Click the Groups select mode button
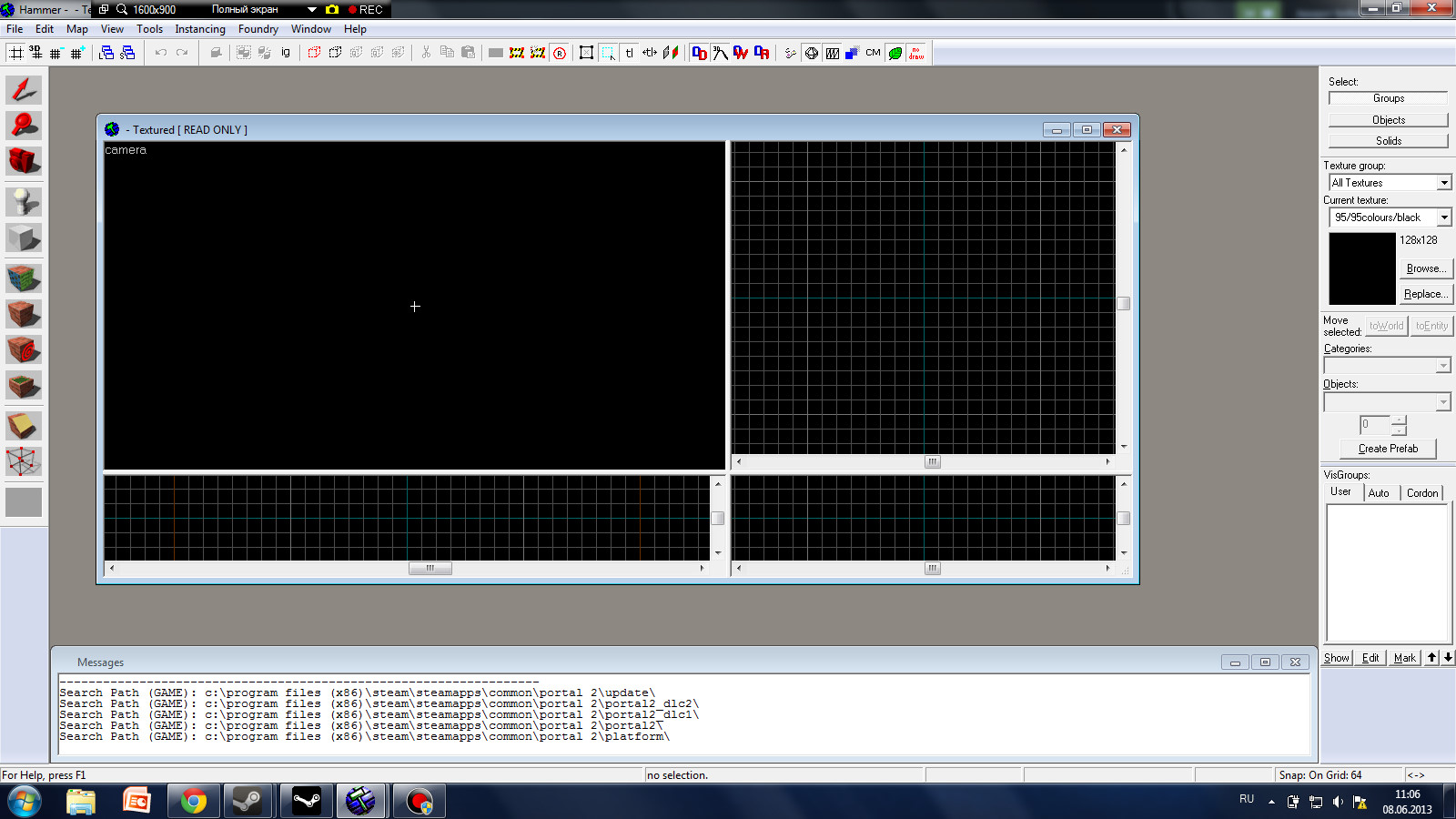Viewport: 1456px width, 819px height. click(x=1389, y=98)
